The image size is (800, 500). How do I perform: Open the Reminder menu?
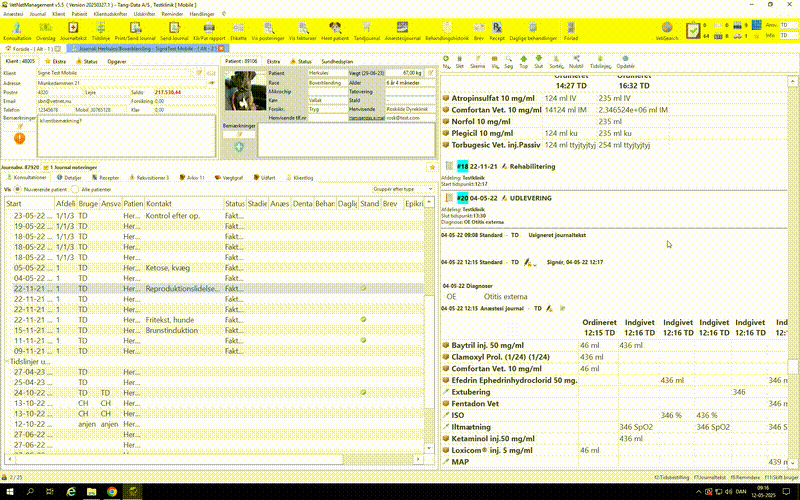point(172,14)
